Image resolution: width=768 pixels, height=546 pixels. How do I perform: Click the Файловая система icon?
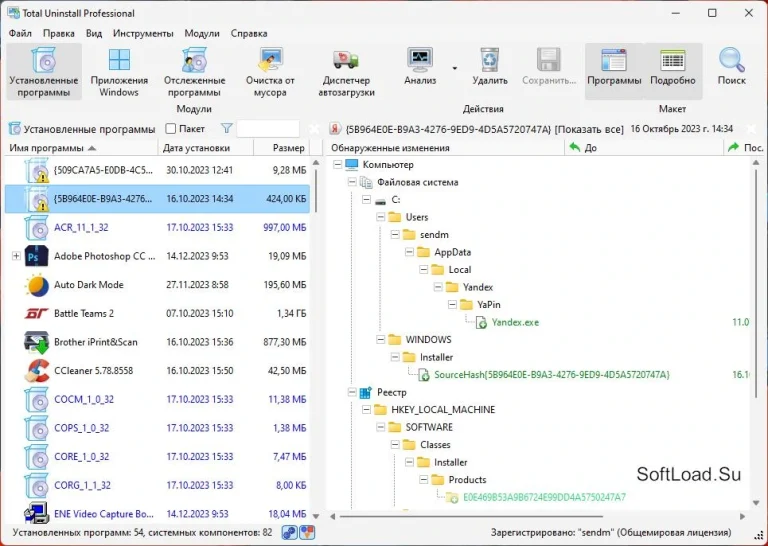click(366, 182)
